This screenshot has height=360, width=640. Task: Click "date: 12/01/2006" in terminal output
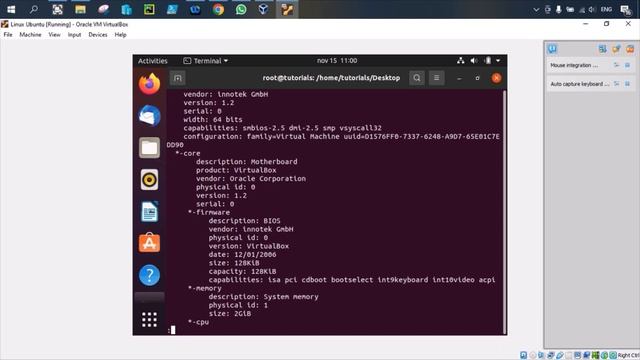tap(242, 255)
